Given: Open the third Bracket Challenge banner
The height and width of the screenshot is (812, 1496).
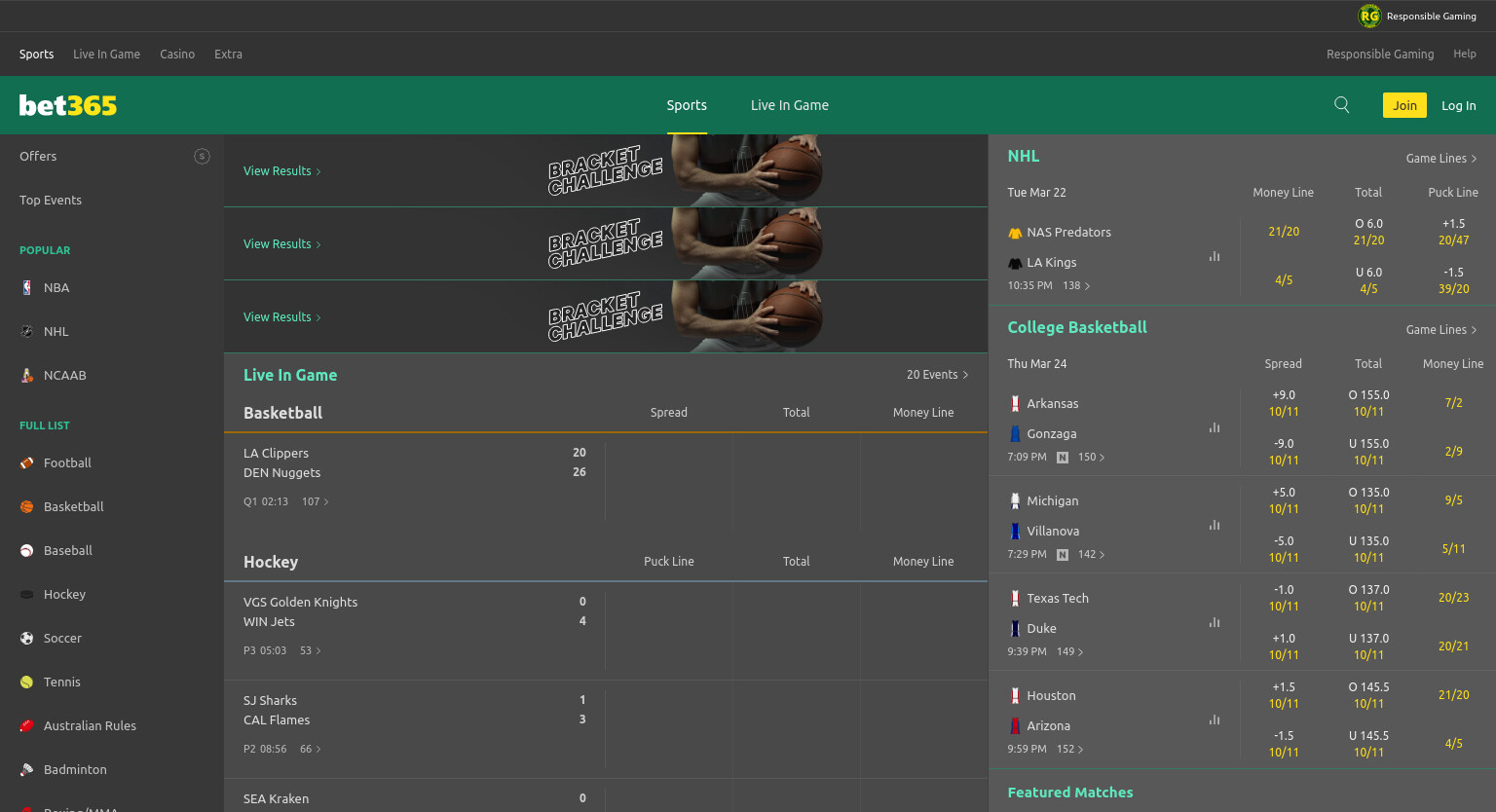Looking at the screenshot, I should pos(606,316).
